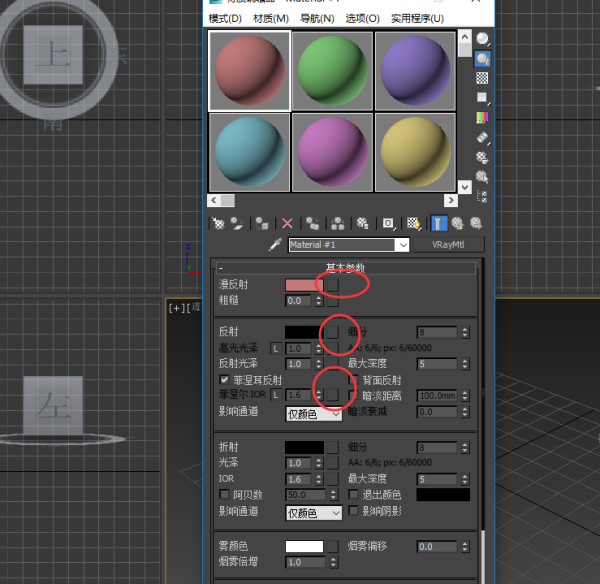600x584 pixels.
Task: Enable the 阿贝数 checkbox
Action: (x=224, y=494)
